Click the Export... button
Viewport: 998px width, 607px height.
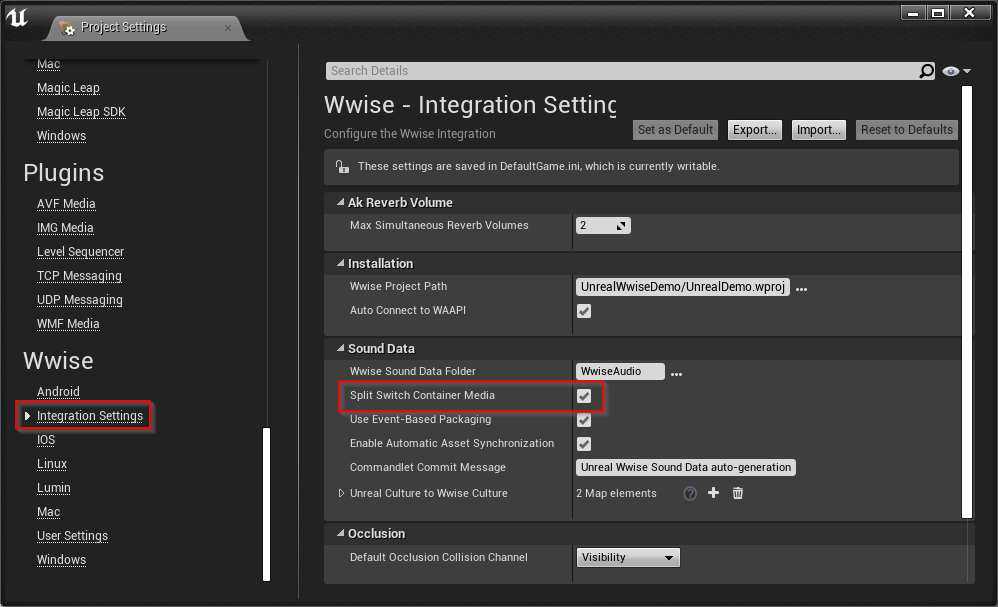[754, 130]
